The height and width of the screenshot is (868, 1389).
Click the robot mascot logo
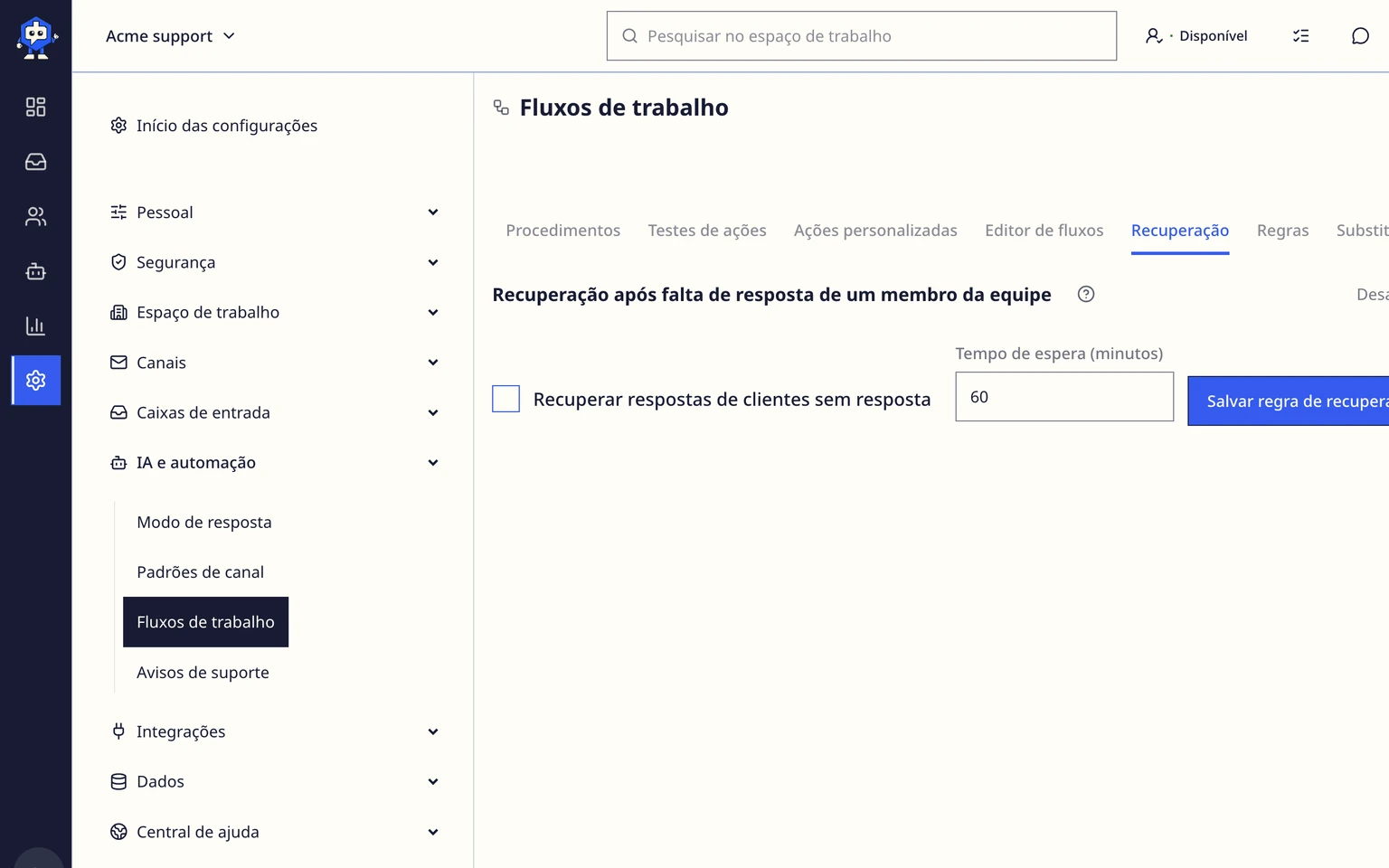coord(36,37)
